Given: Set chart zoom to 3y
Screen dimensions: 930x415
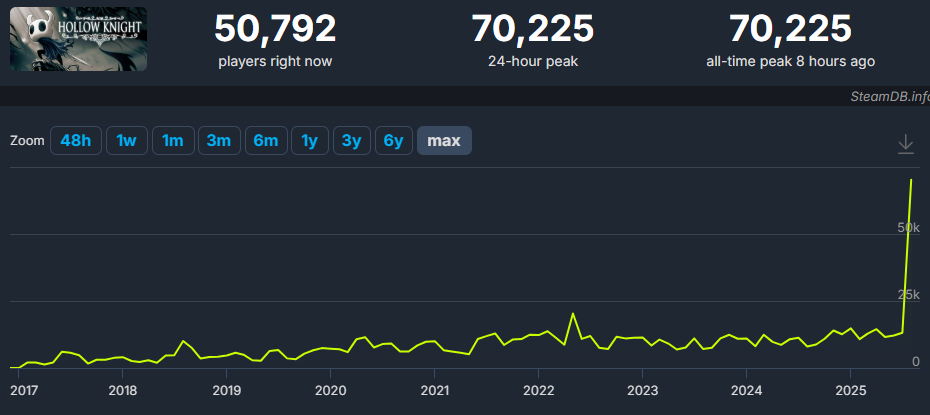Looking at the screenshot, I should click(352, 141).
